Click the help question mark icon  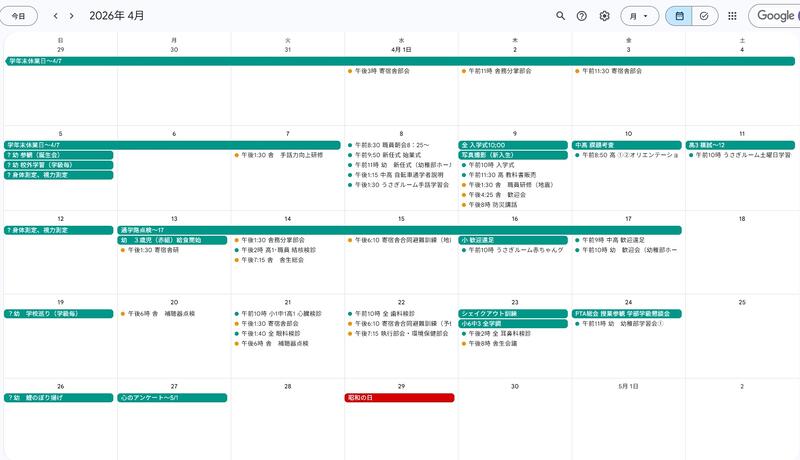582,16
